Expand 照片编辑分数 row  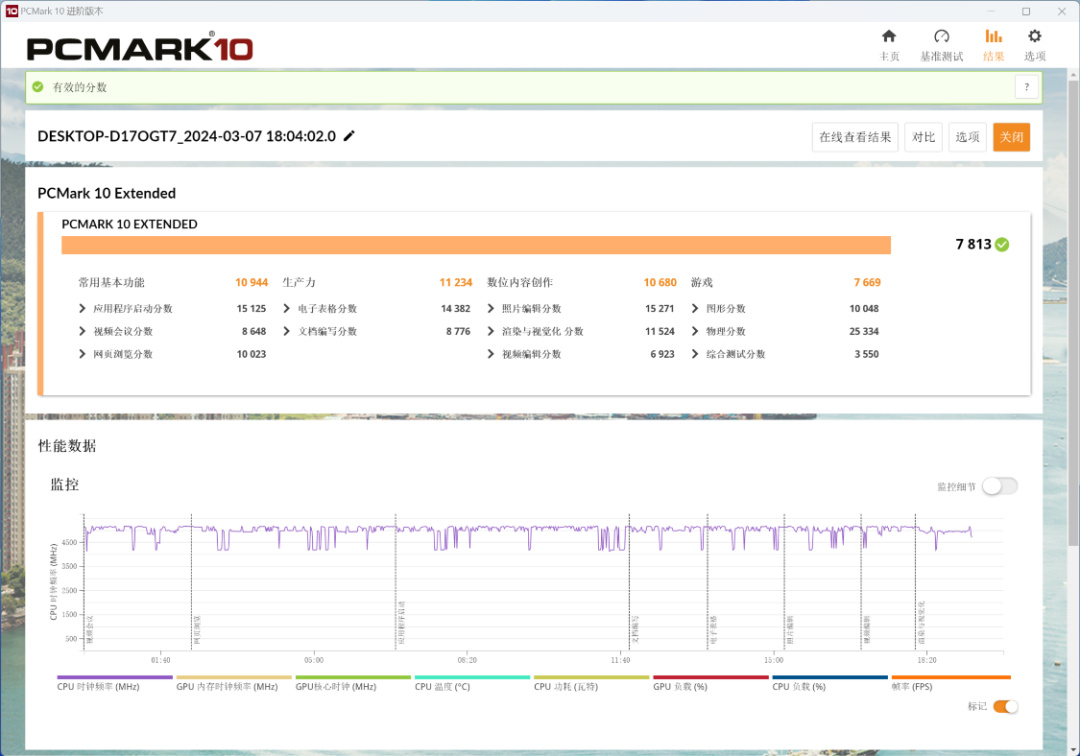(490, 308)
